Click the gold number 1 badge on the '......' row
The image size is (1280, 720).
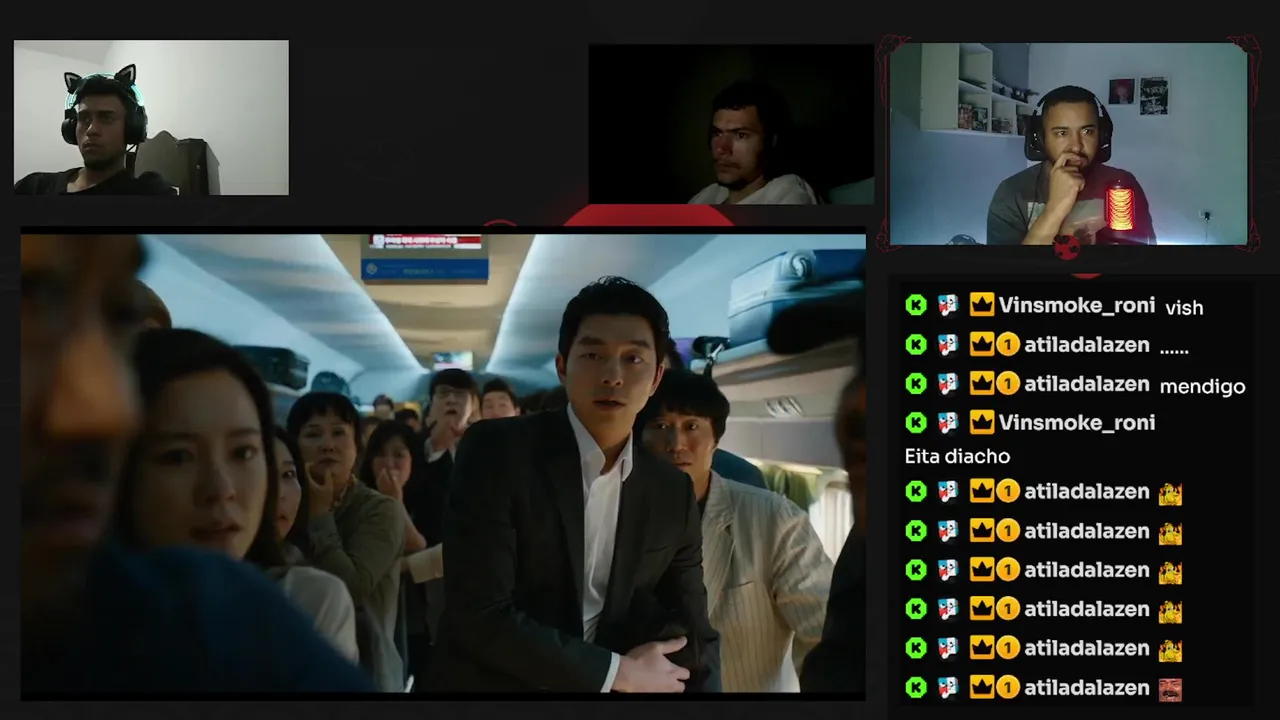coord(1008,345)
